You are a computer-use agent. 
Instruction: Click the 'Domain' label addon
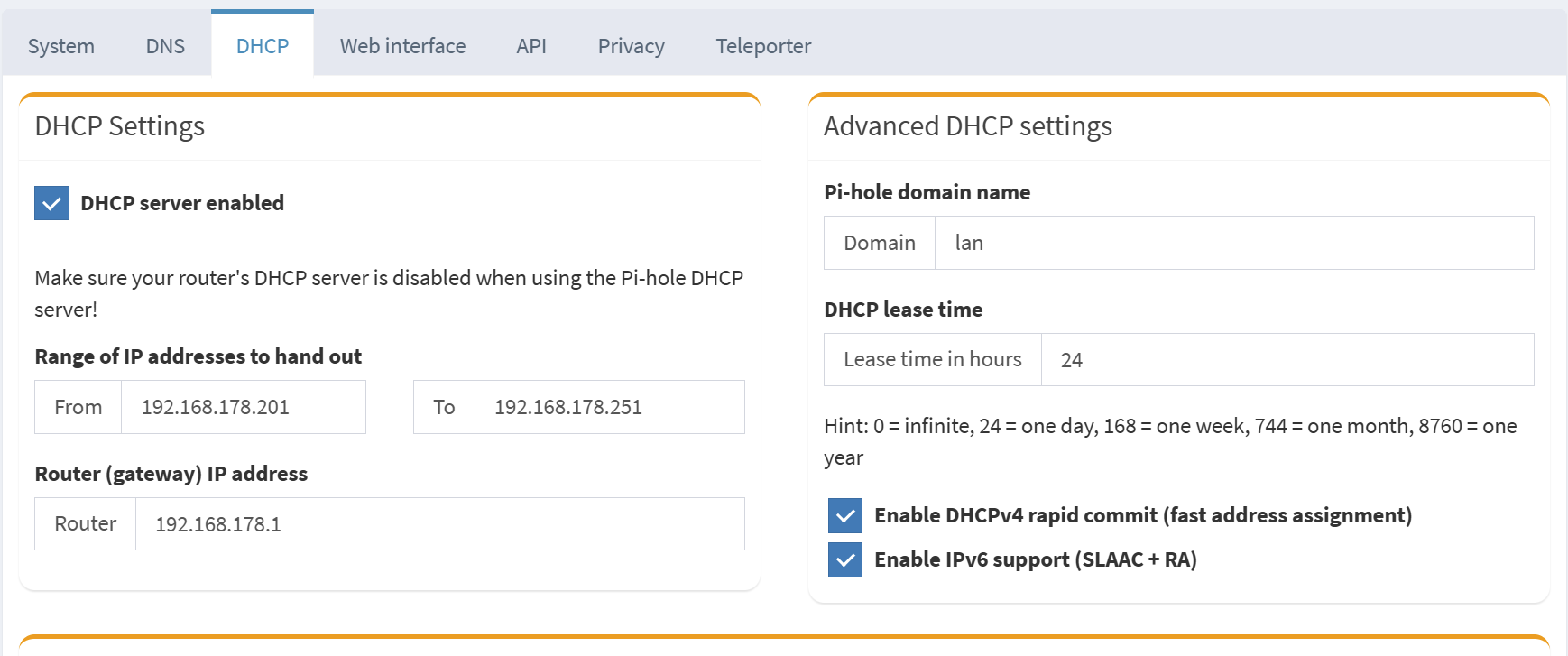880,243
